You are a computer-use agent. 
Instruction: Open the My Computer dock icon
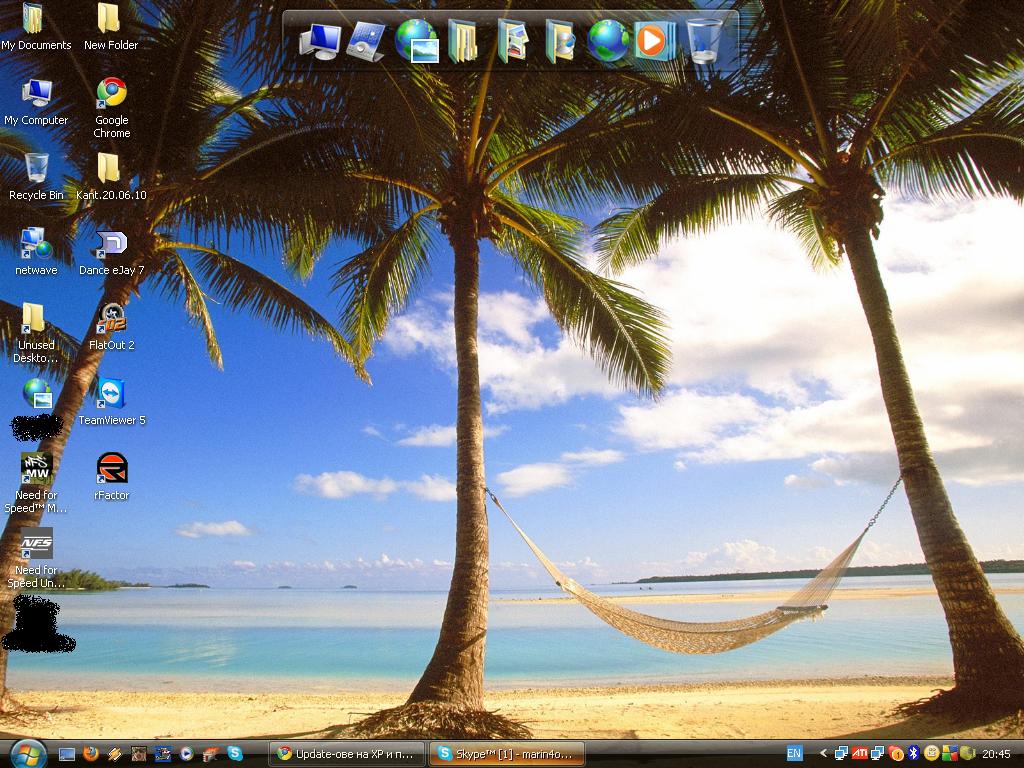tap(320, 41)
